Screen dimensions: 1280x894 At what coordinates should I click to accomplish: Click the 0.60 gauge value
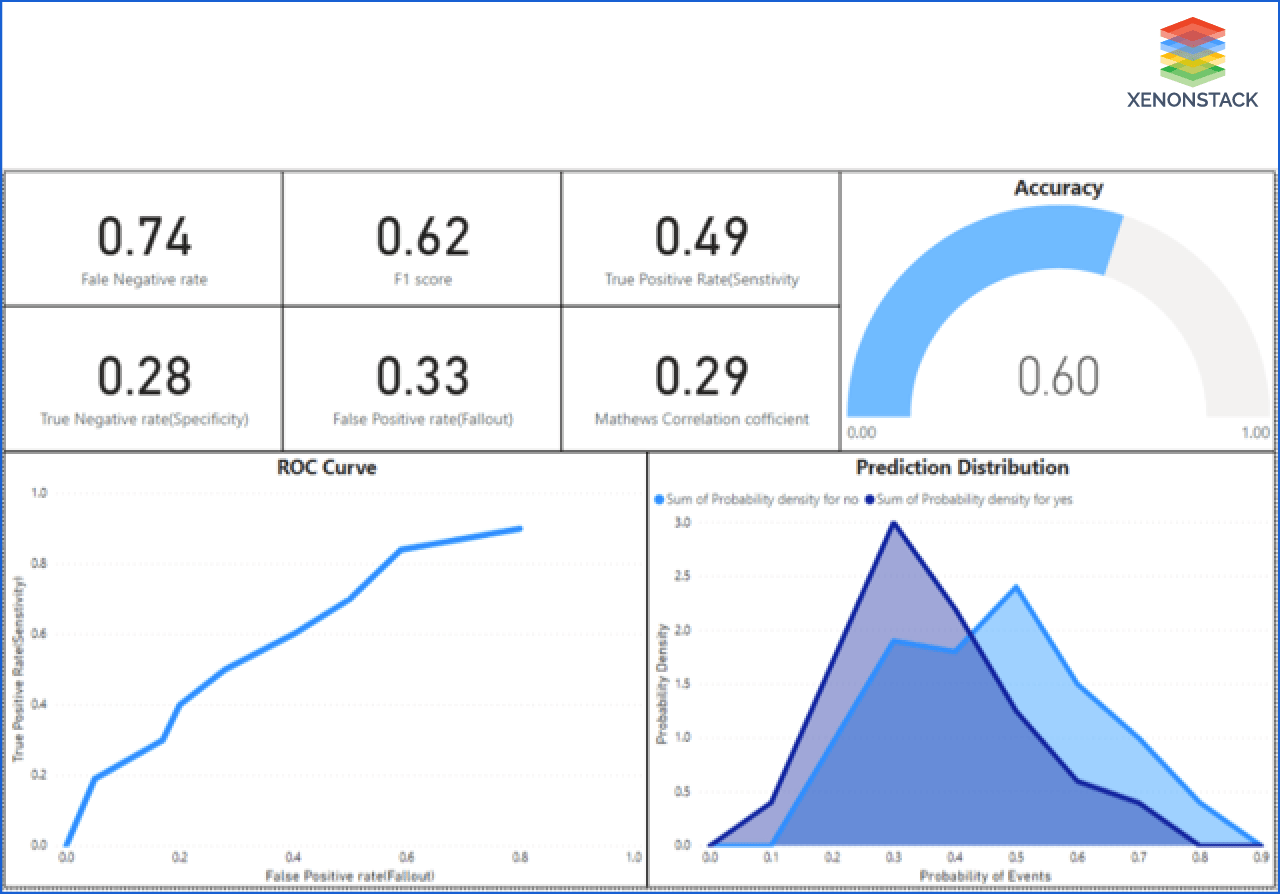pos(1059,377)
